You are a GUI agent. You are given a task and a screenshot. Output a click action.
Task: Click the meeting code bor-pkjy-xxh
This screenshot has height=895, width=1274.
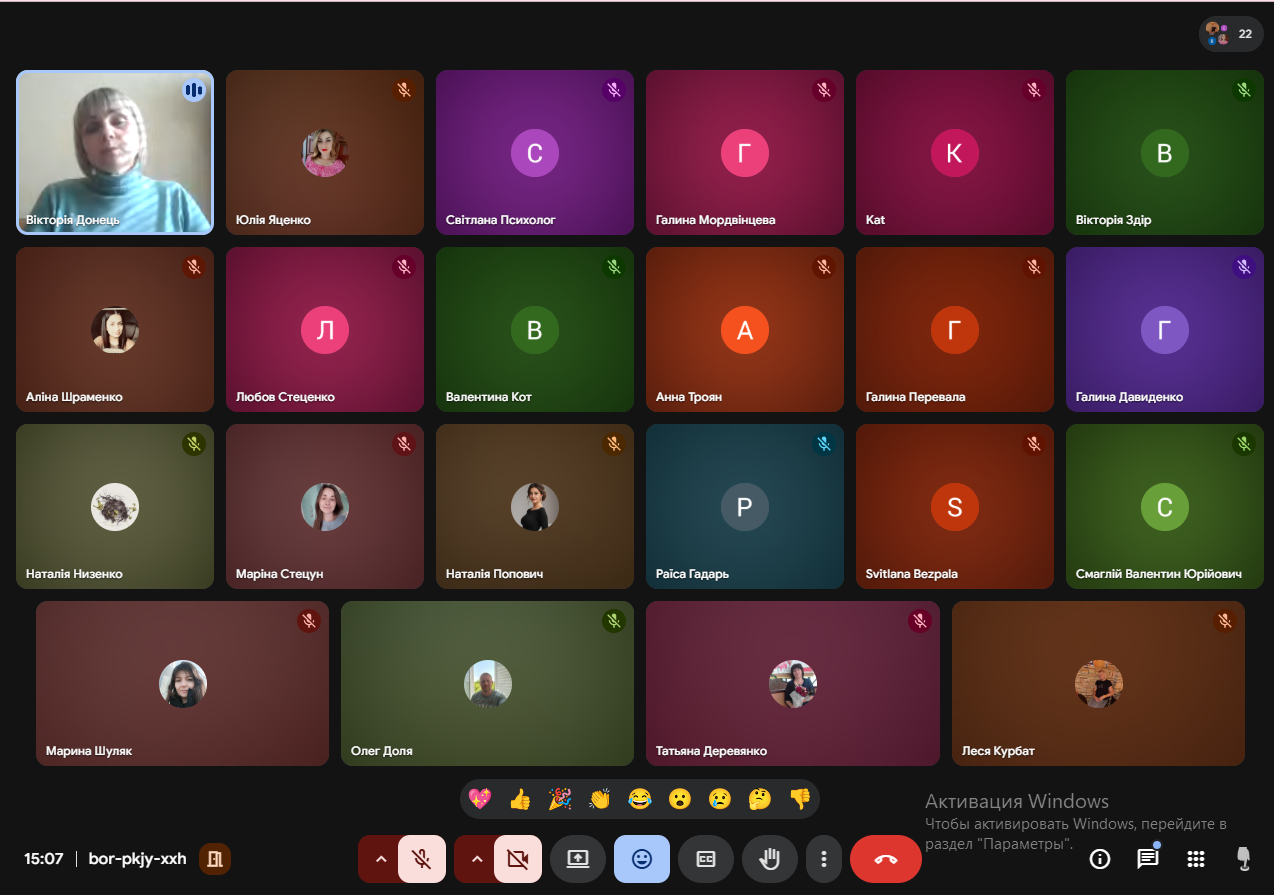click(137, 859)
